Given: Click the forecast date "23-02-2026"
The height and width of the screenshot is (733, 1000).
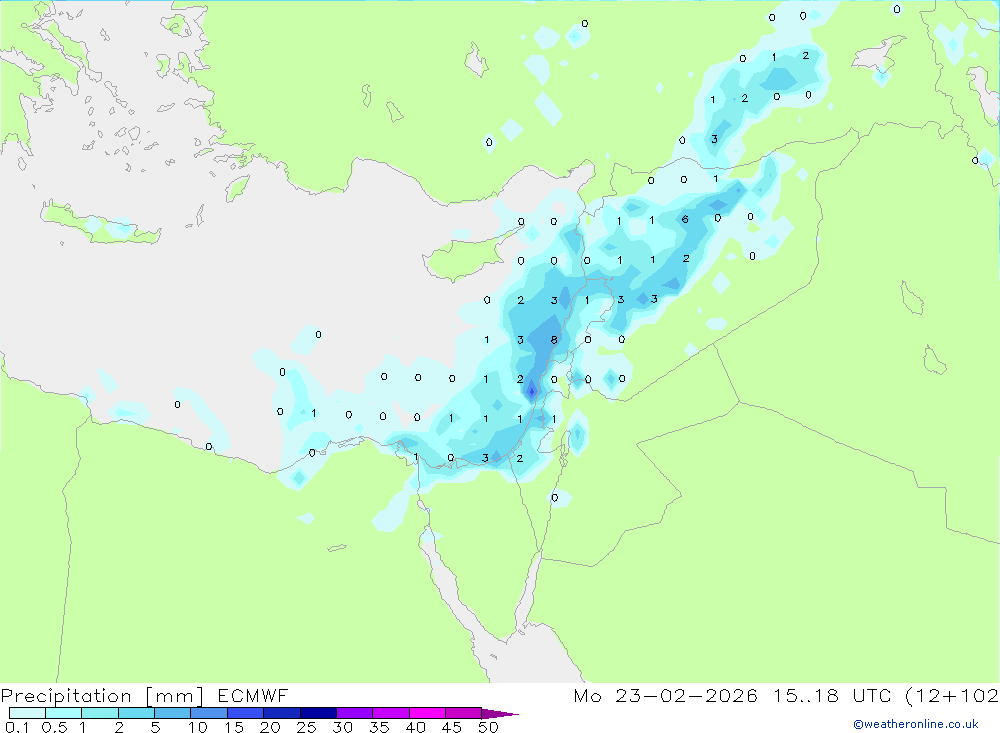Looking at the screenshot, I should tap(686, 696).
